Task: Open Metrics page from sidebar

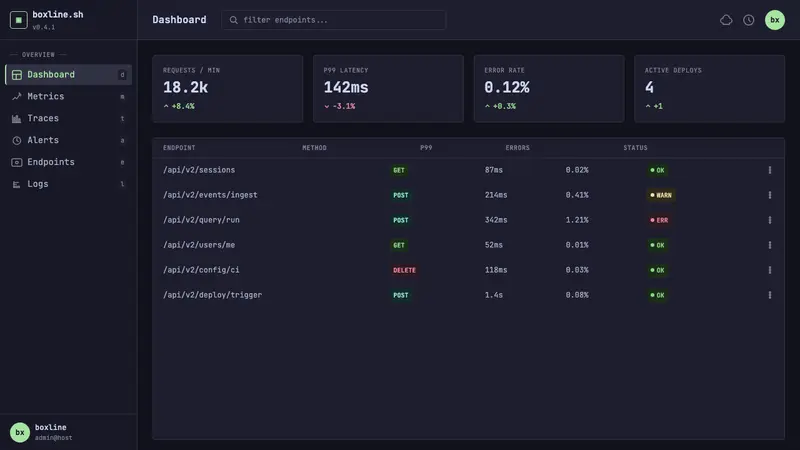Action: pyautogui.click(x=68, y=96)
